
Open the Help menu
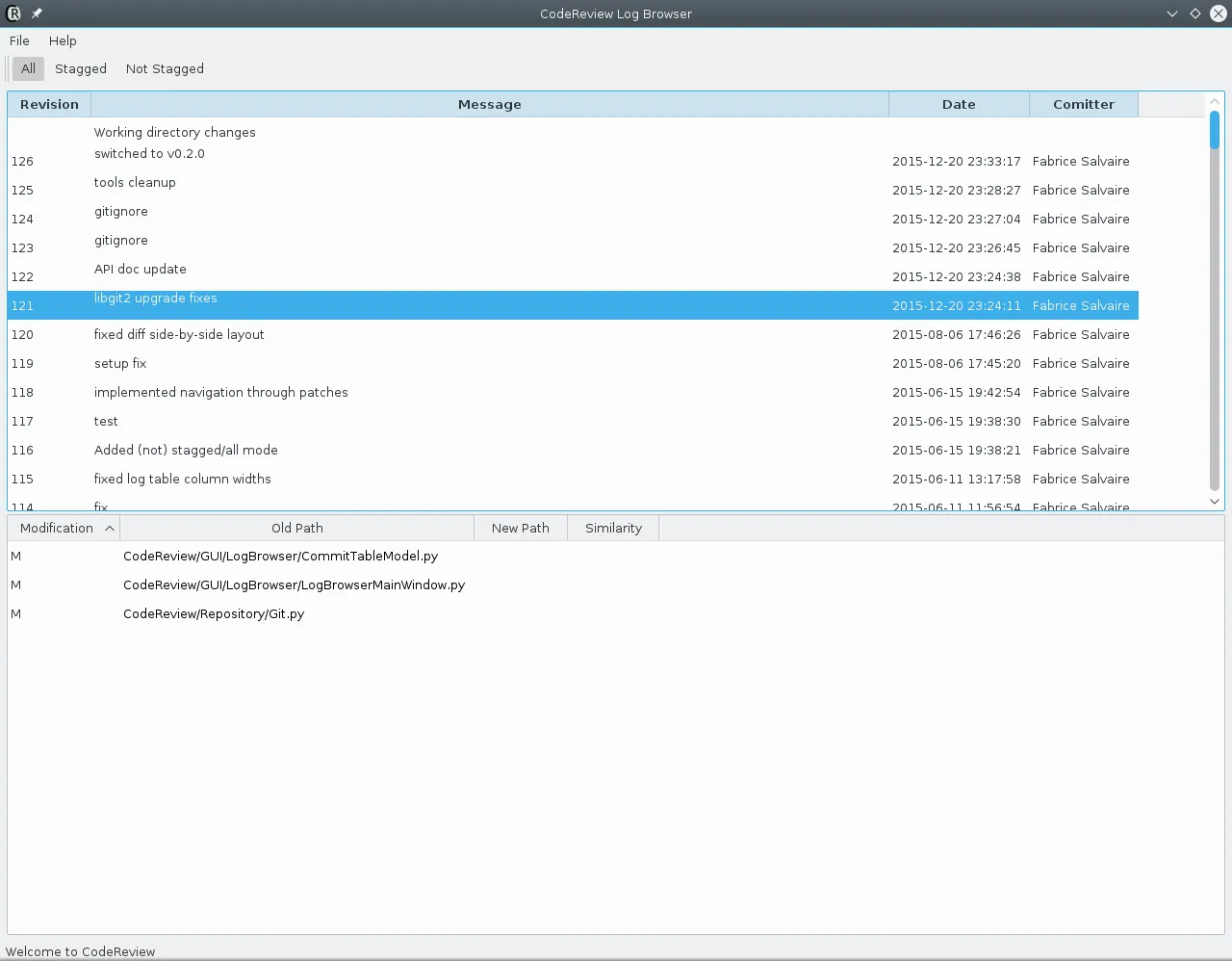pos(62,40)
